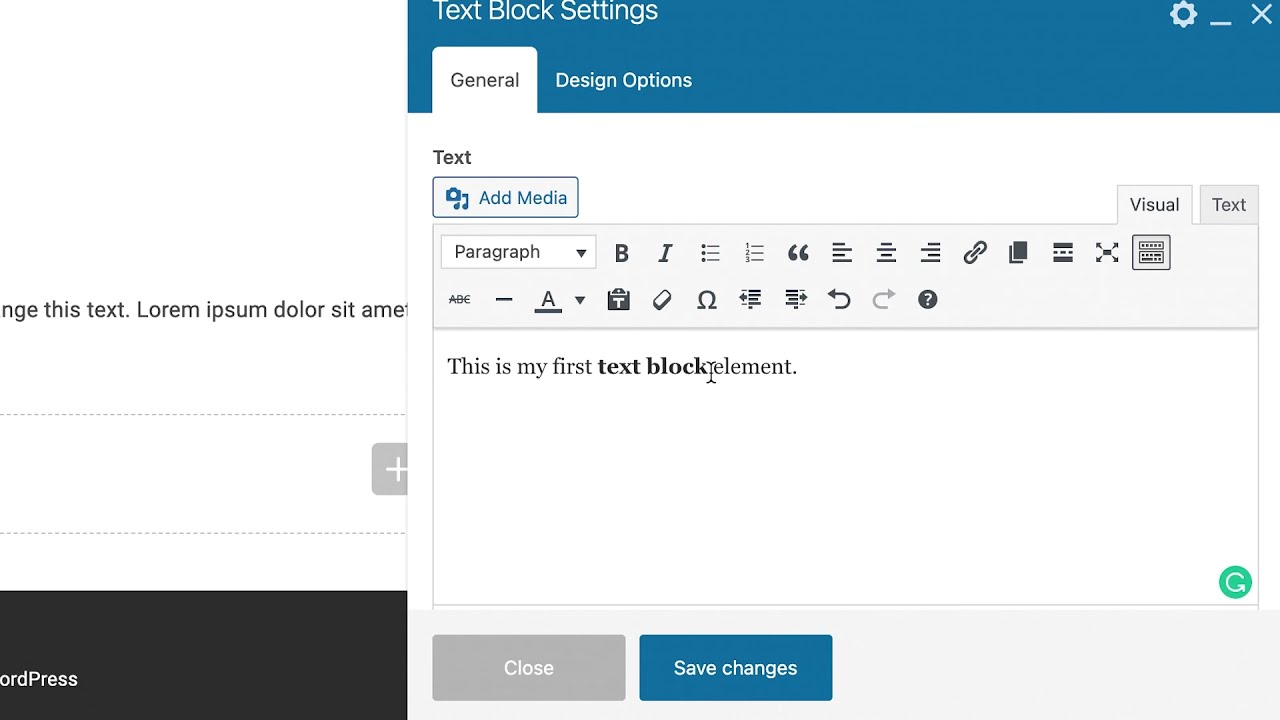Toggle bold formatting in editor toolbar
The height and width of the screenshot is (720, 1280).
[621, 253]
